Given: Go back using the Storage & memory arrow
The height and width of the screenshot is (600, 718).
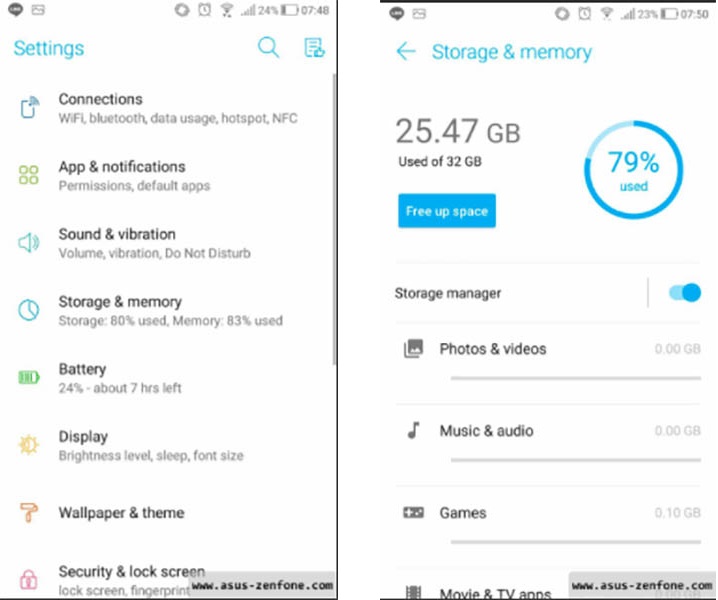Looking at the screenshot, I should point(406,51).
